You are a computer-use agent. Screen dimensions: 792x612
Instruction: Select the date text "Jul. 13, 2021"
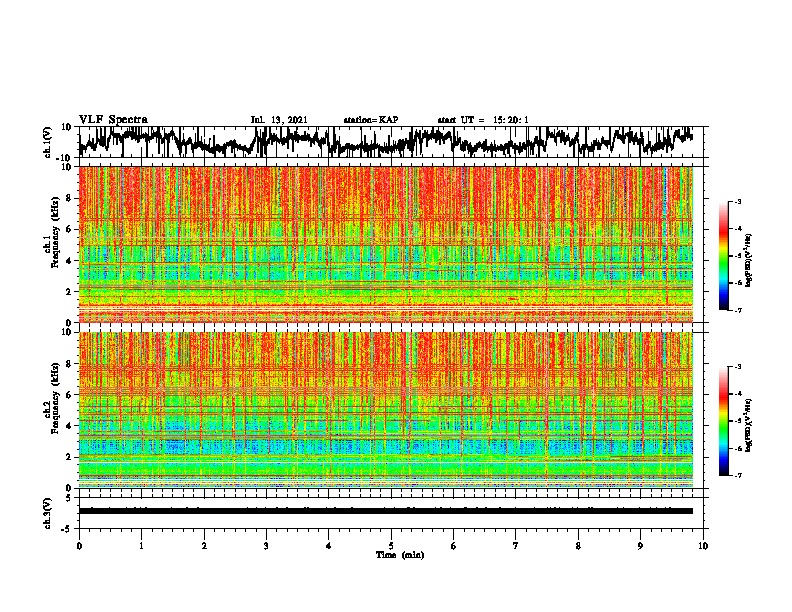[x=279, y=120]
